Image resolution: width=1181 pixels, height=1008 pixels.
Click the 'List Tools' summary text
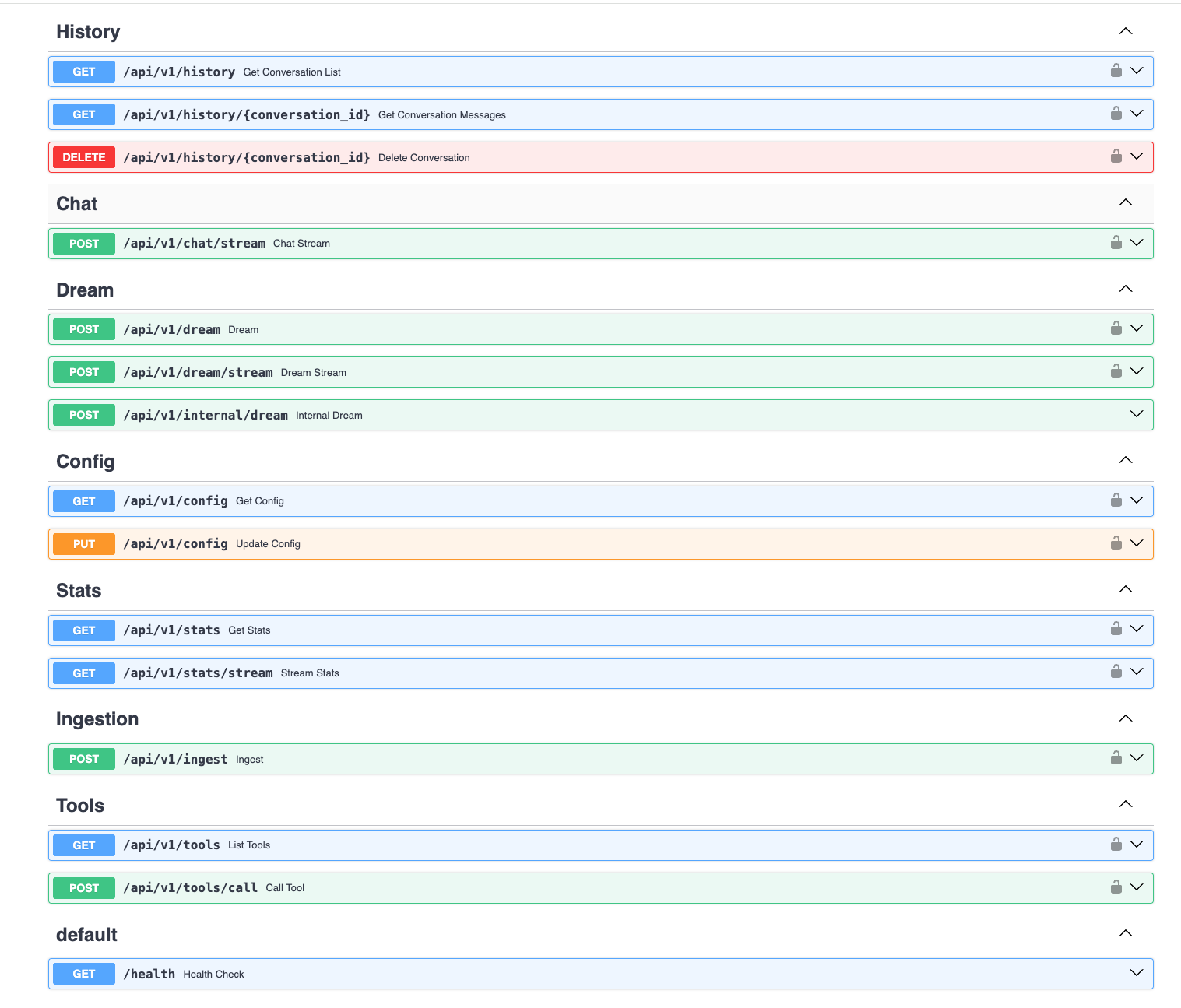pyautogui.click(x=249, y=845)
